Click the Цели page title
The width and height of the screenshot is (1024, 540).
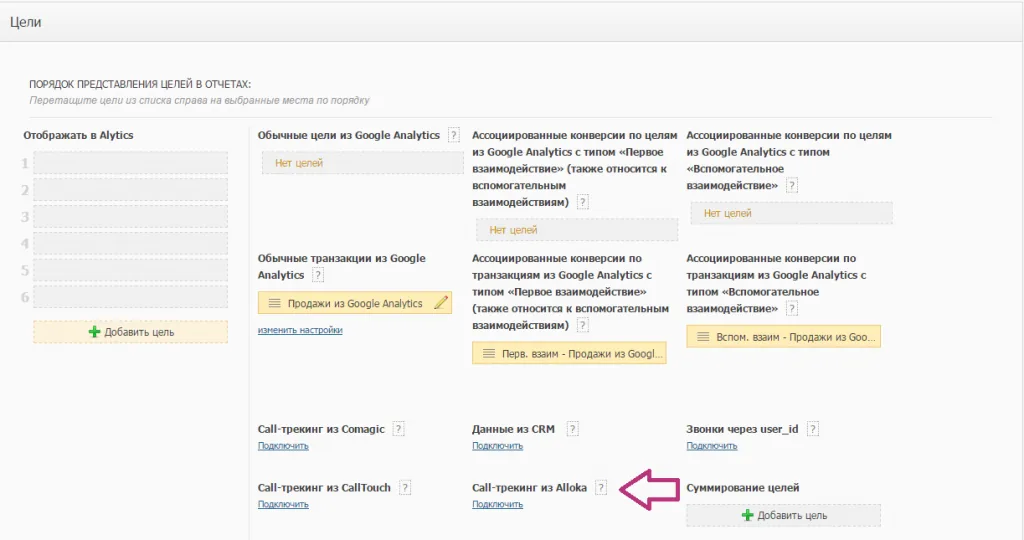point(25,22)
